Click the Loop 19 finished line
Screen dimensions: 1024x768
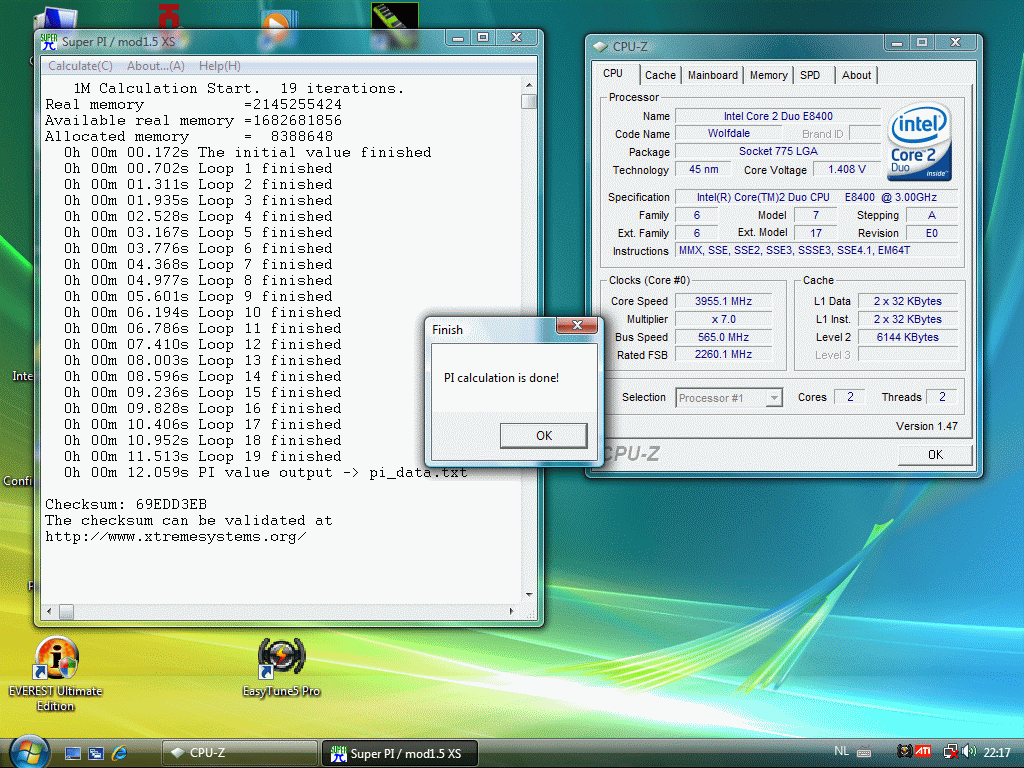pyautogui.click(x=202, y=456)
